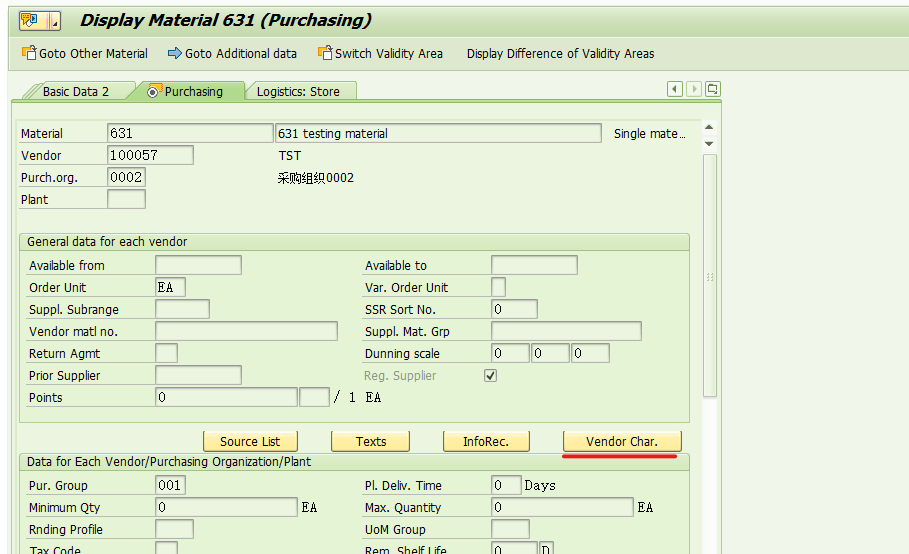Click the Vendor Char. button
This screenshot has width=909, height=554.
pyautogui.click(x=622, y=442)
